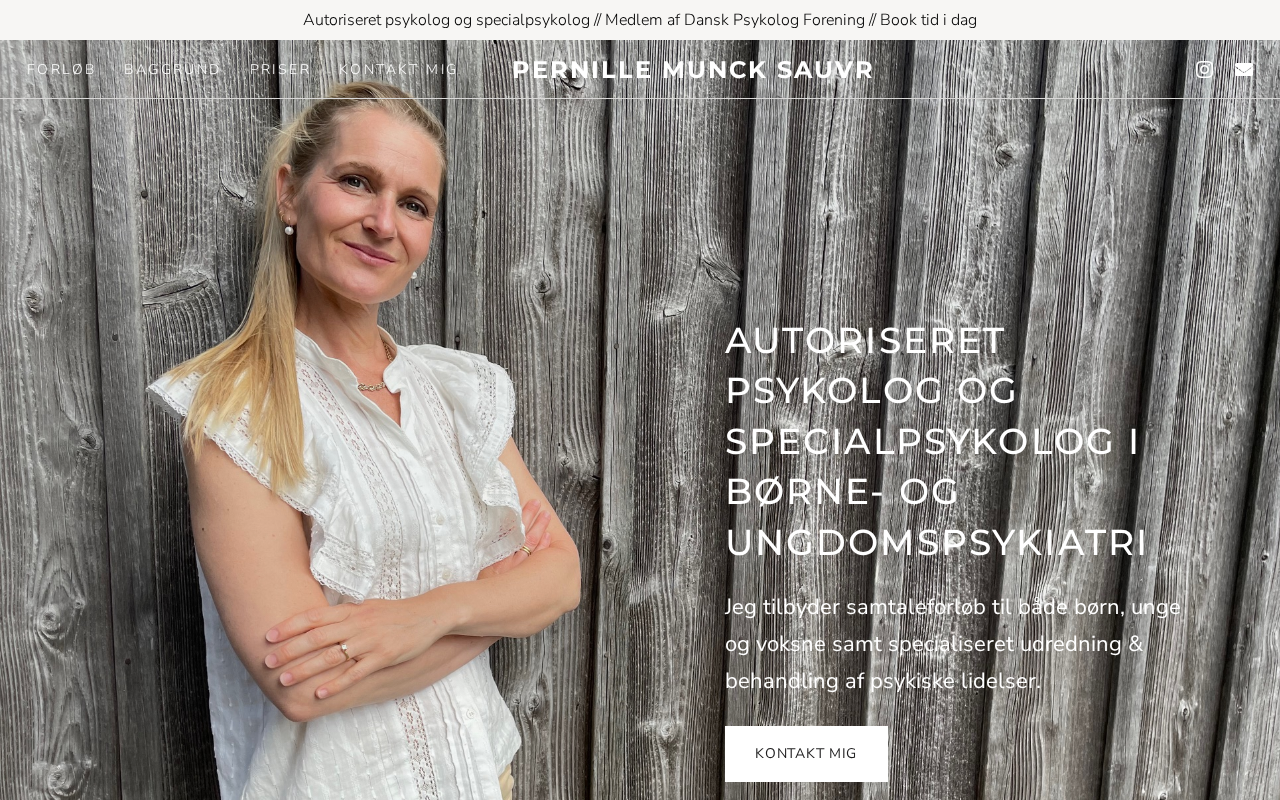The width and height of the screenshot is (1280, 800).
Task: Click 'Book tid i dag' in top banner
Action: coord(928,20)
